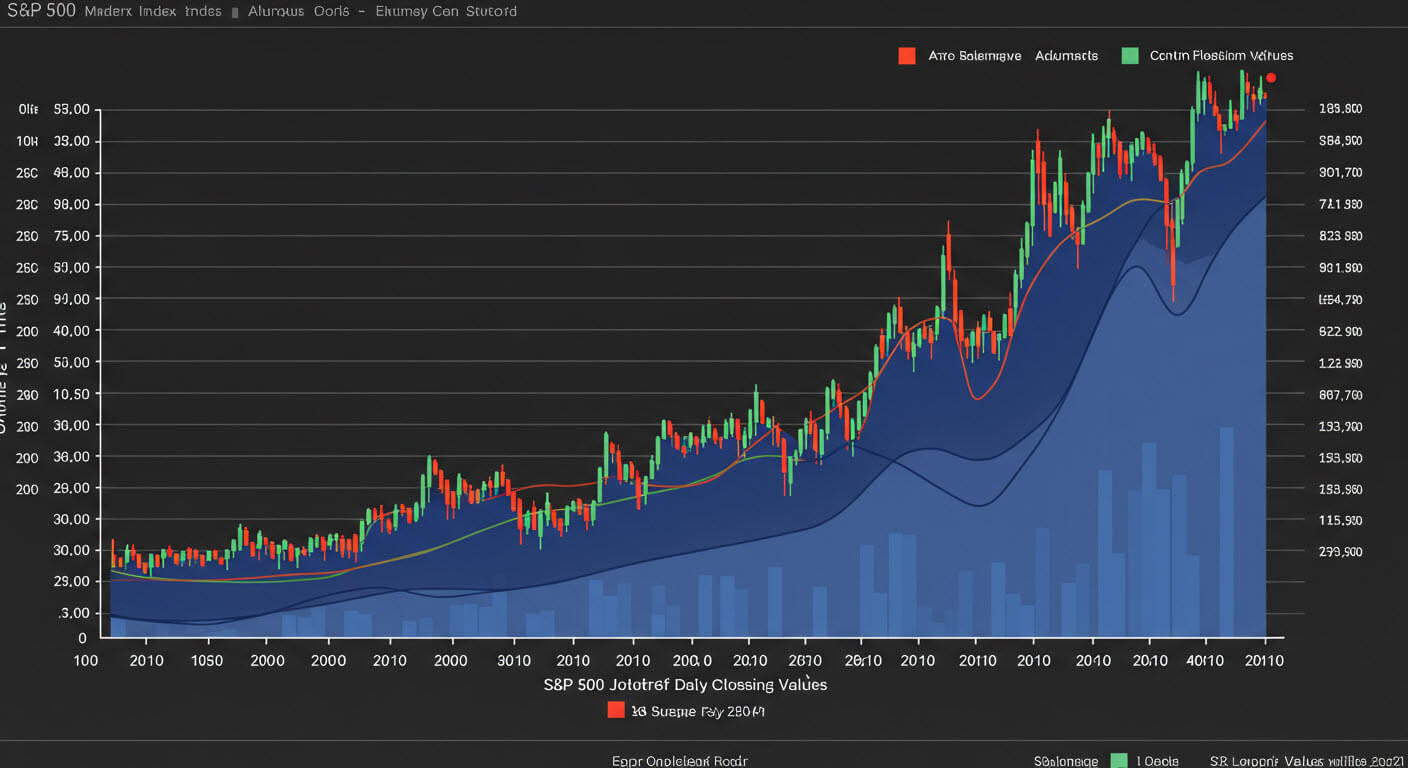Select the "Adumarts" legend label

(1067, 56)
